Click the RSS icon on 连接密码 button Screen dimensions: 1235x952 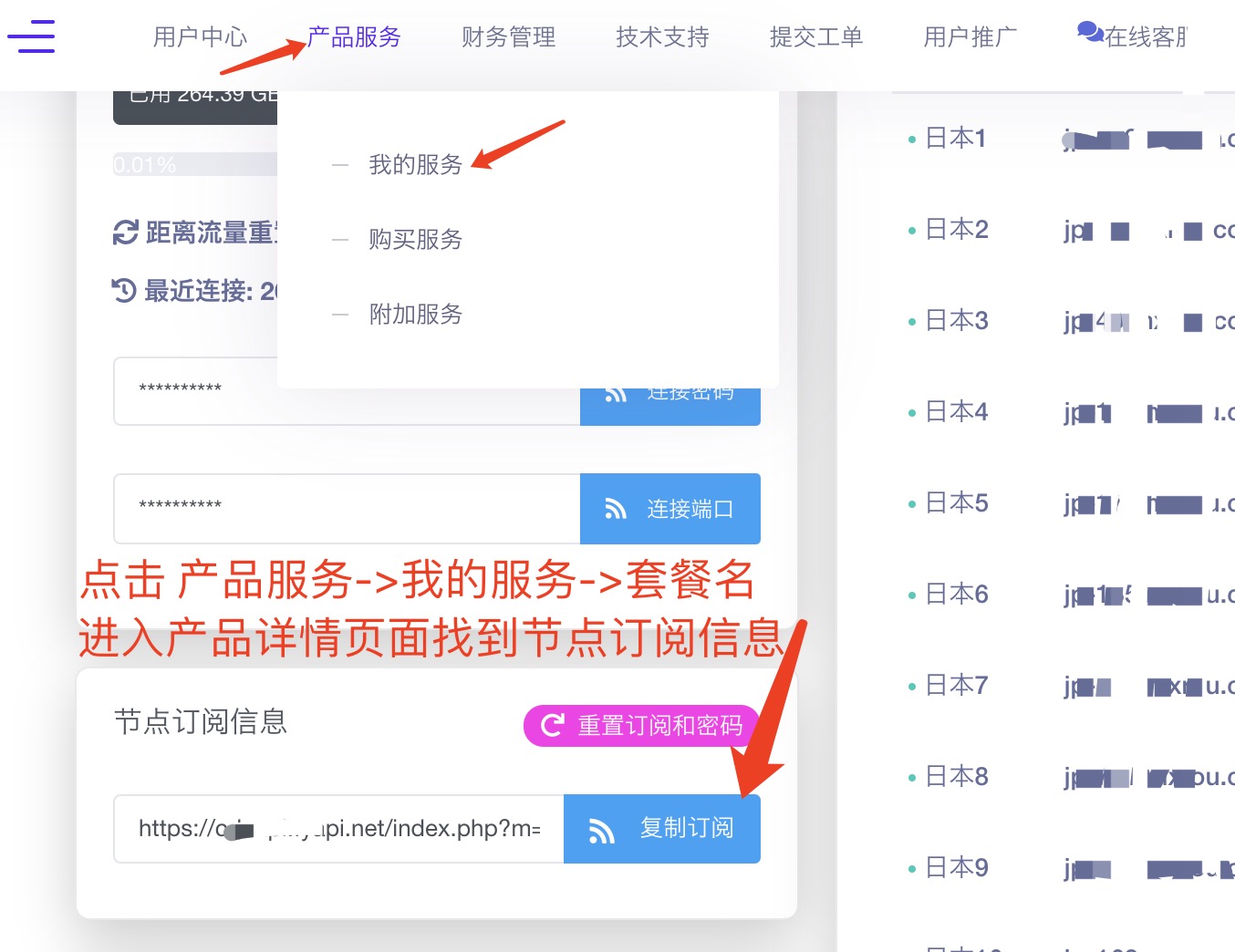coord(616,394)
